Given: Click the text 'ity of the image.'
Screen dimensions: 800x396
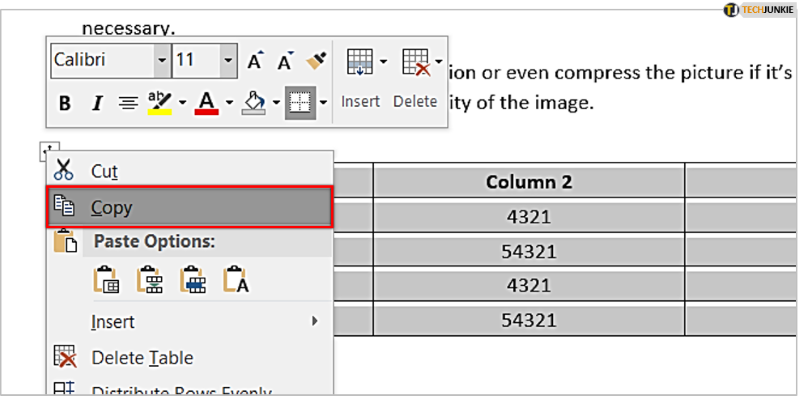Looking at the screenshot, I should pos(521,104).
